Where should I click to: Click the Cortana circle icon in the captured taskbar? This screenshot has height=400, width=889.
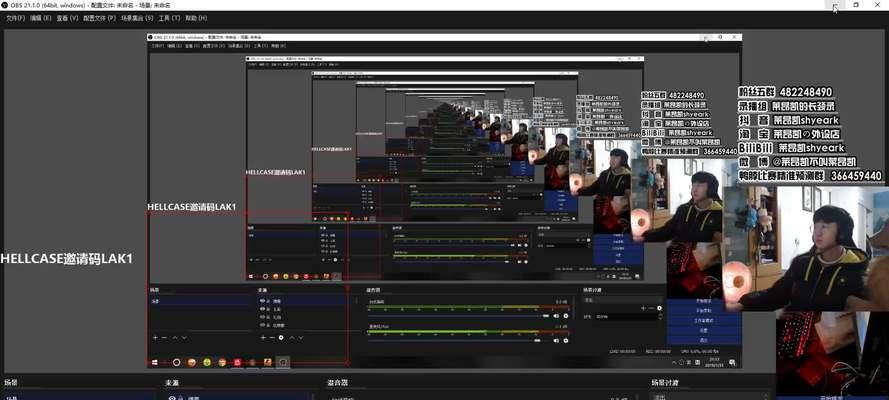pos(176,362)
